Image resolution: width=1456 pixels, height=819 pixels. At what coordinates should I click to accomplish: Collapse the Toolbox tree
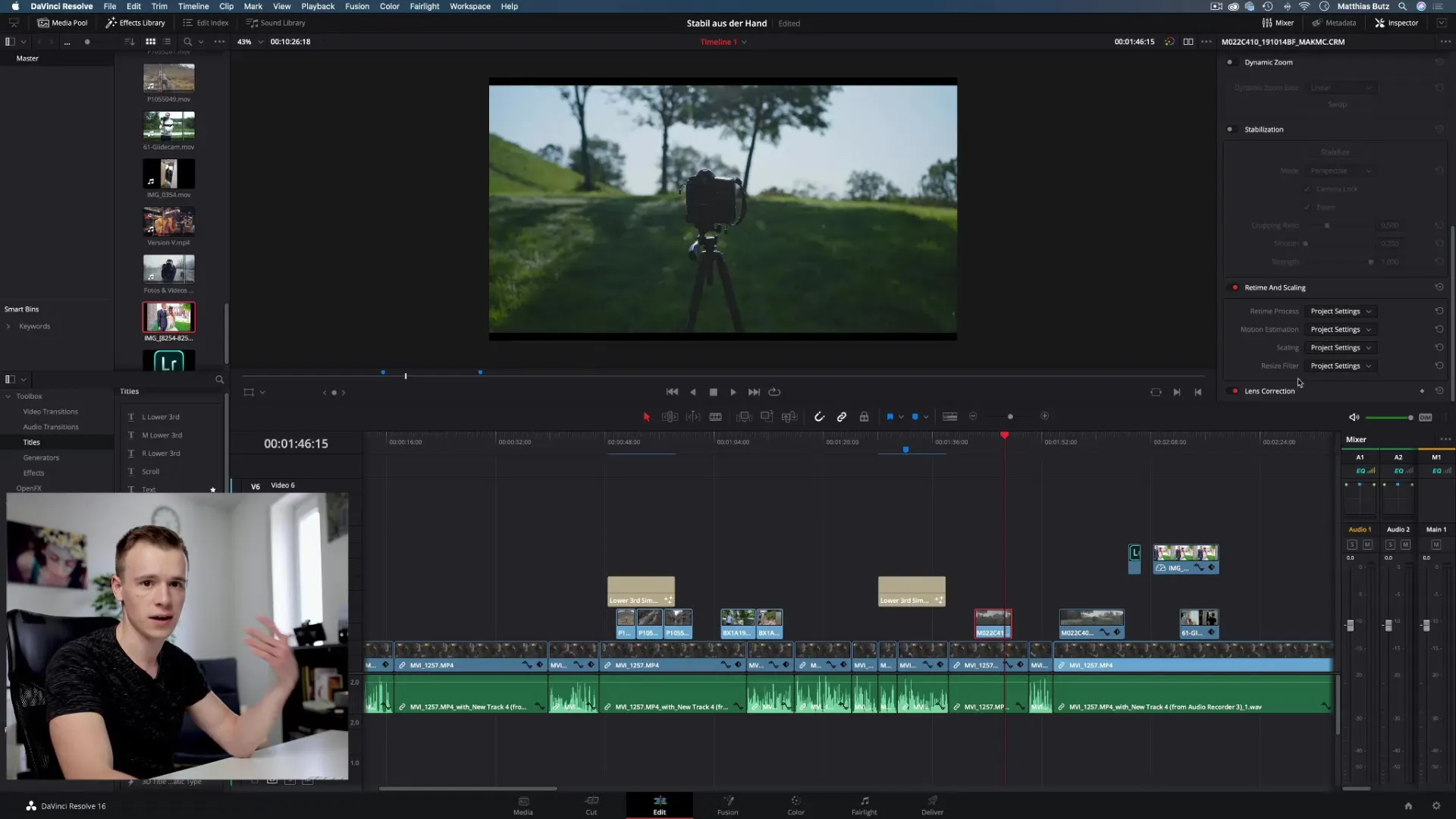coord(8,397)
